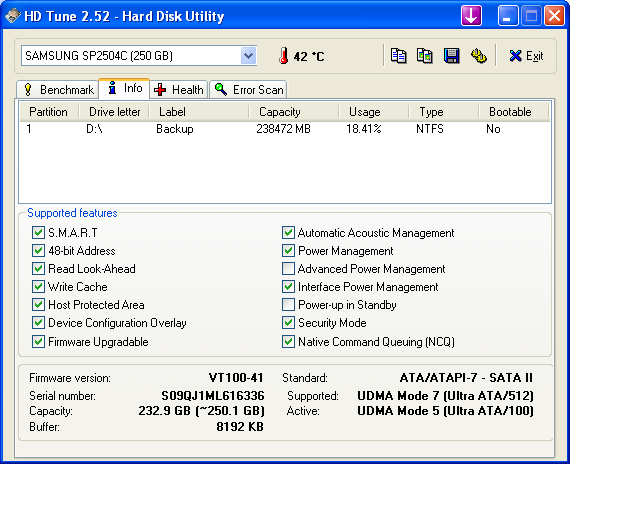This screenshot has height=512, width=640.
Task: Click the Drive letter column header
Action: pyautogui.click(x=114, y=112)
